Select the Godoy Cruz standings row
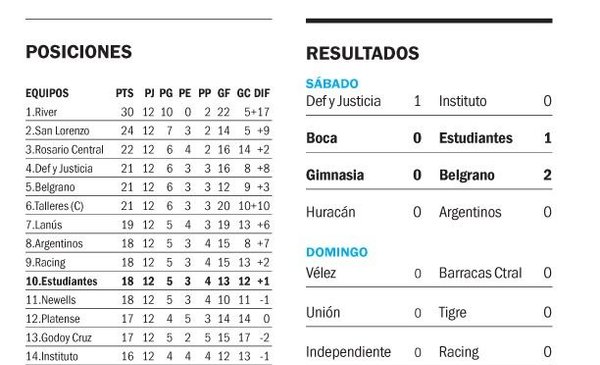 point(148,337)
